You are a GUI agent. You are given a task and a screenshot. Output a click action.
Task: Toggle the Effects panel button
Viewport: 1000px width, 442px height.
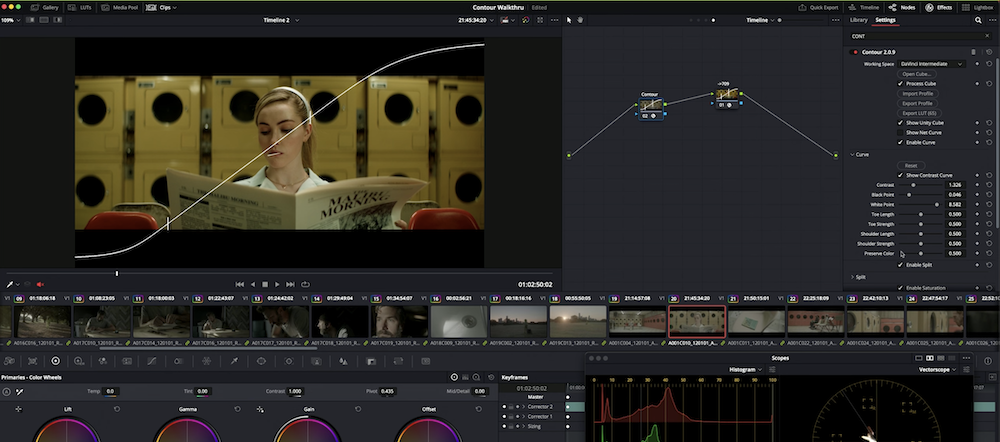(939, 8)
